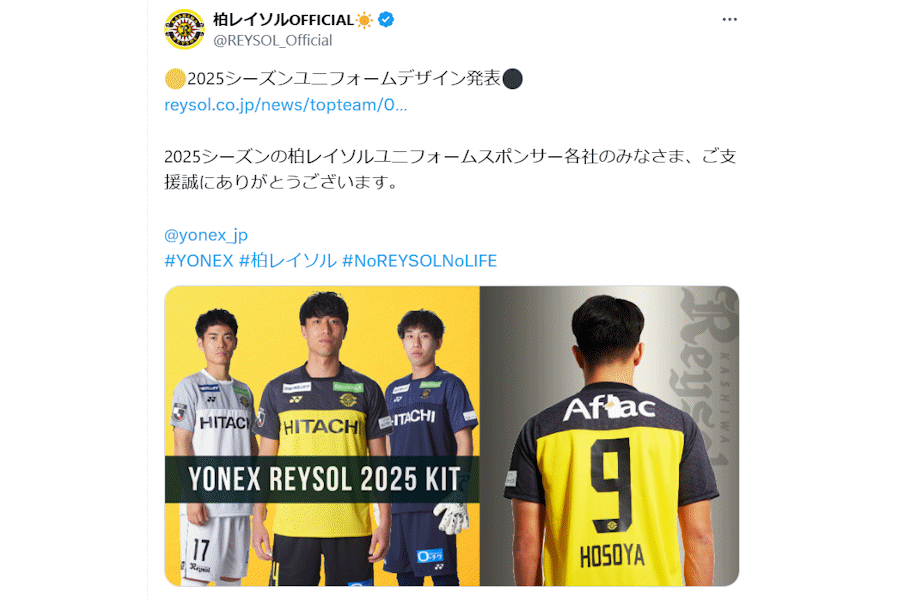Click the sponsor thank-you paragraph text
Screen dimensions: 900x600
click(451, 169)
